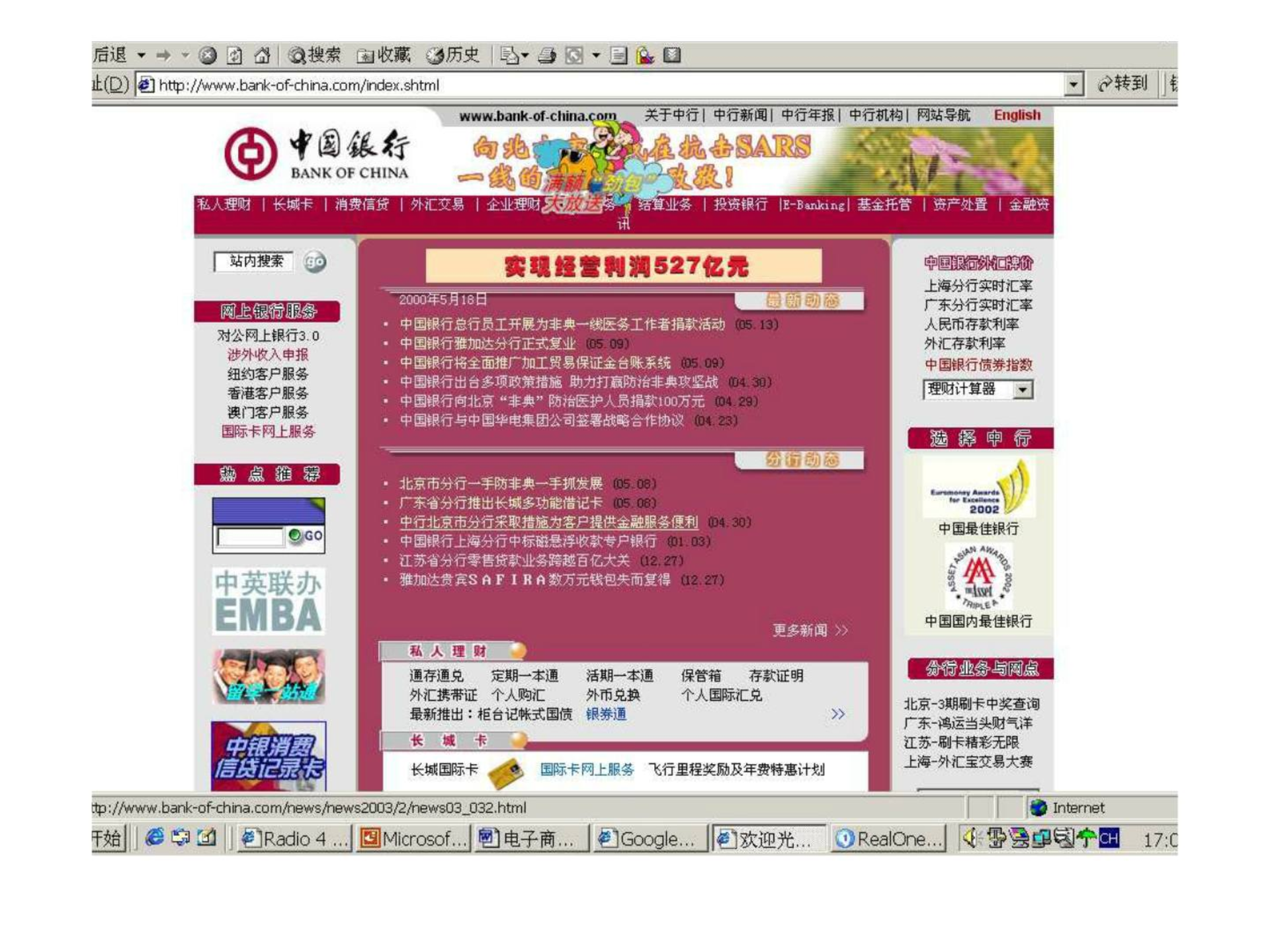The width and height of the screenshot is (1270, 952).
Task: Switch to the RealOne taskbar window
Action: coord(888,839)
